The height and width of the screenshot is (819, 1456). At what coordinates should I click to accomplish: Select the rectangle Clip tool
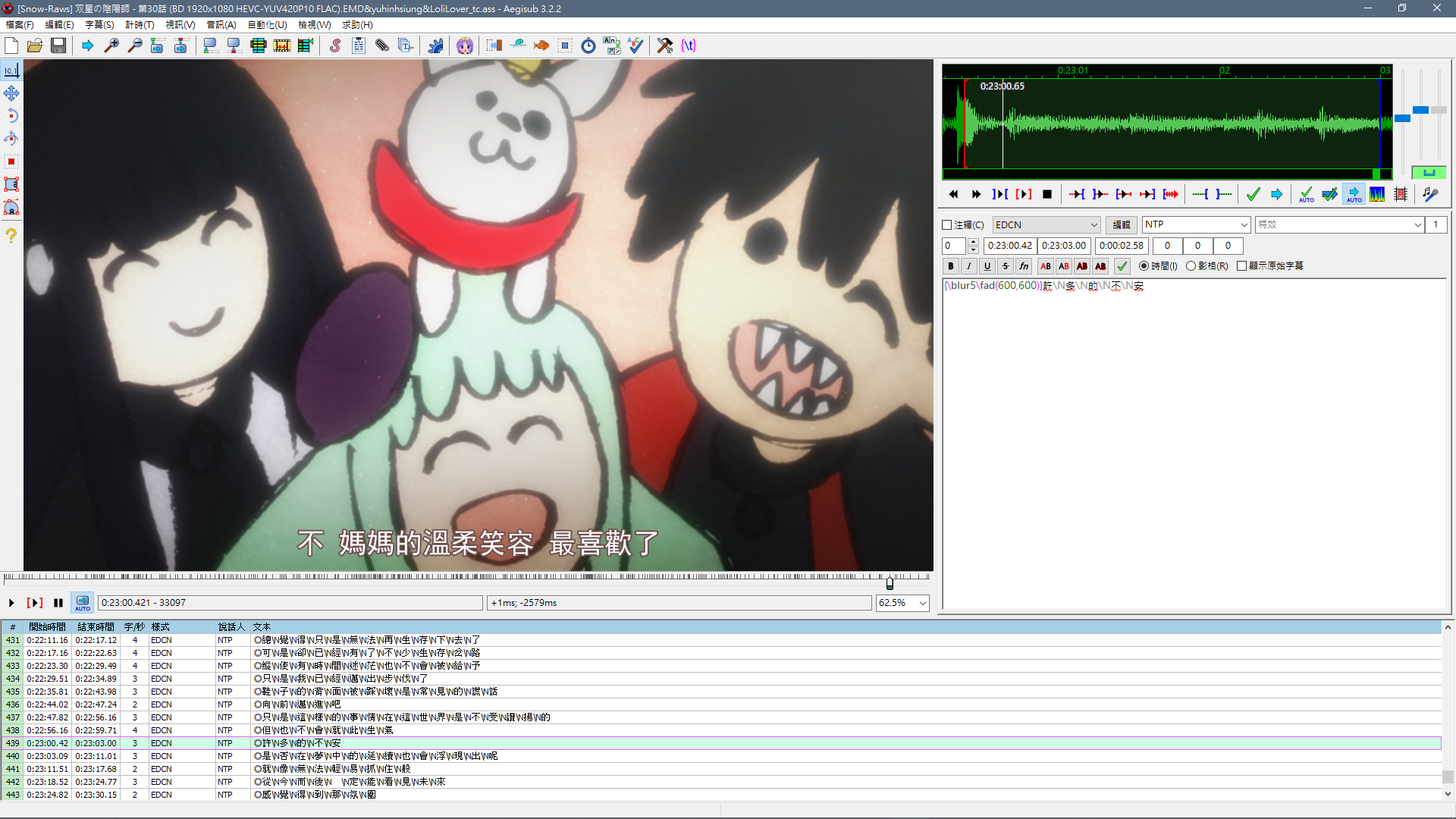coord(11,184)
